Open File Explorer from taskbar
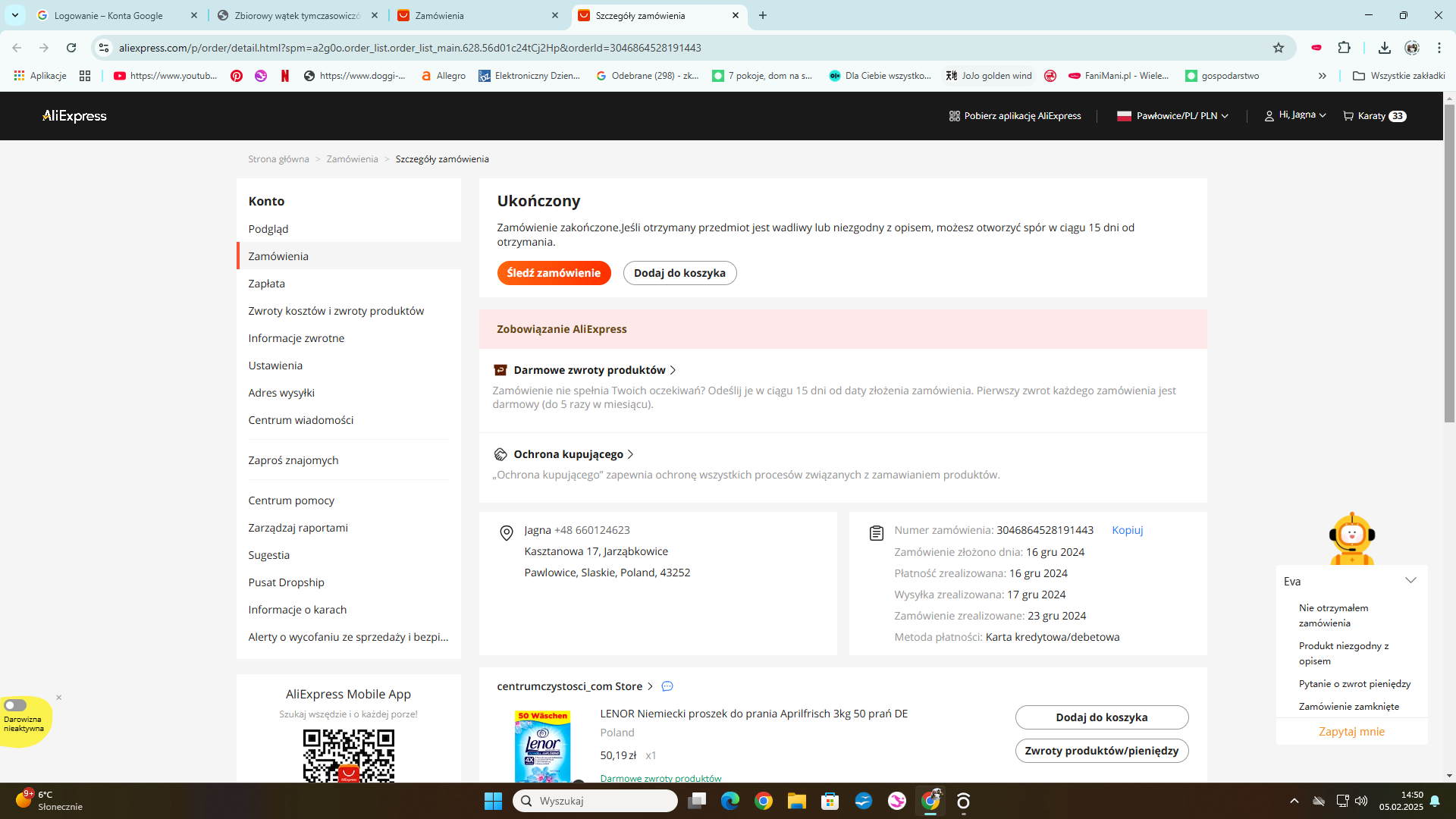Screen dimensions: 1456x819 796,801
